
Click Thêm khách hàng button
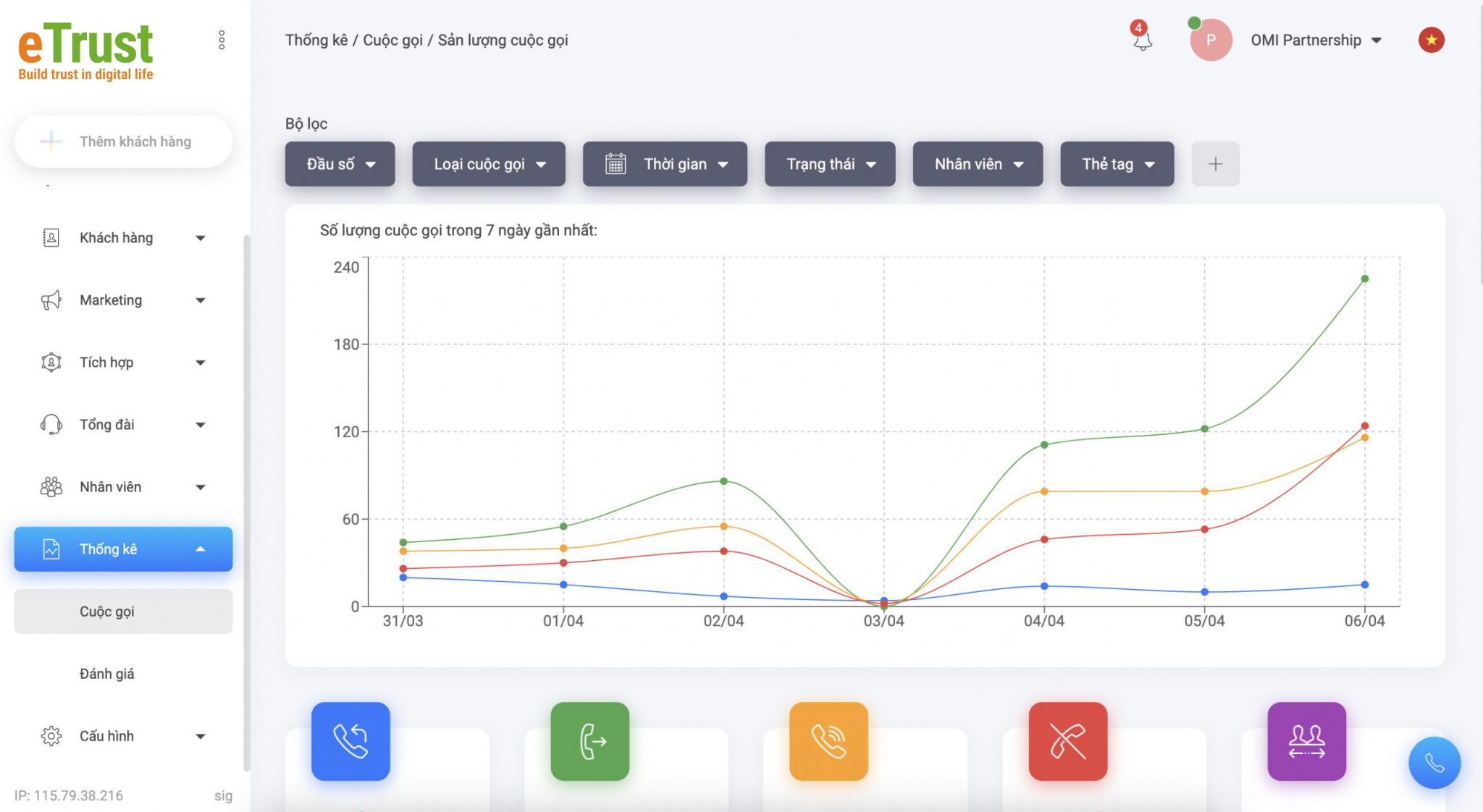pos(123,141)
